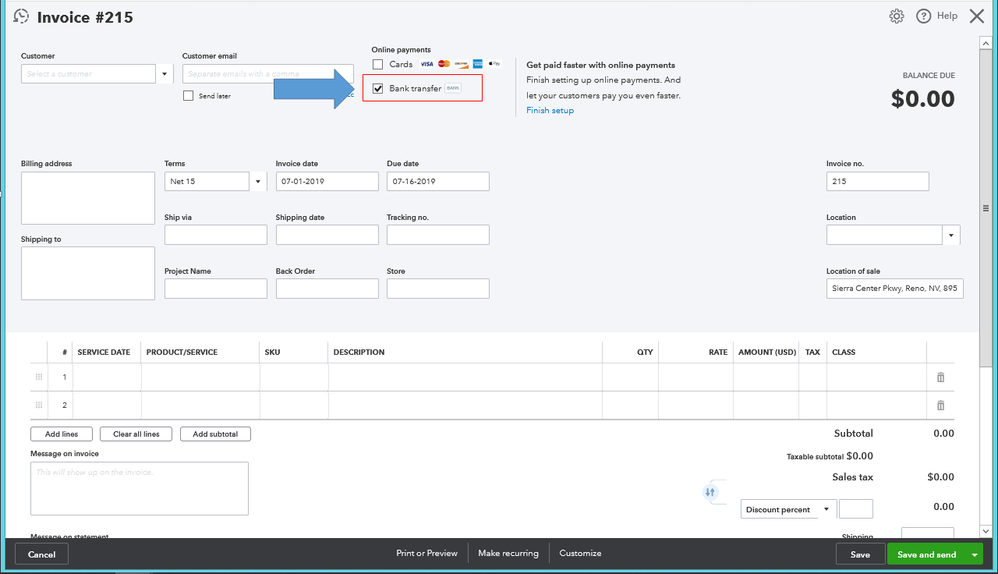This screenshot has width=998, height=574.
Task: Follow the Finish setup link
Action: click(550, 110)
